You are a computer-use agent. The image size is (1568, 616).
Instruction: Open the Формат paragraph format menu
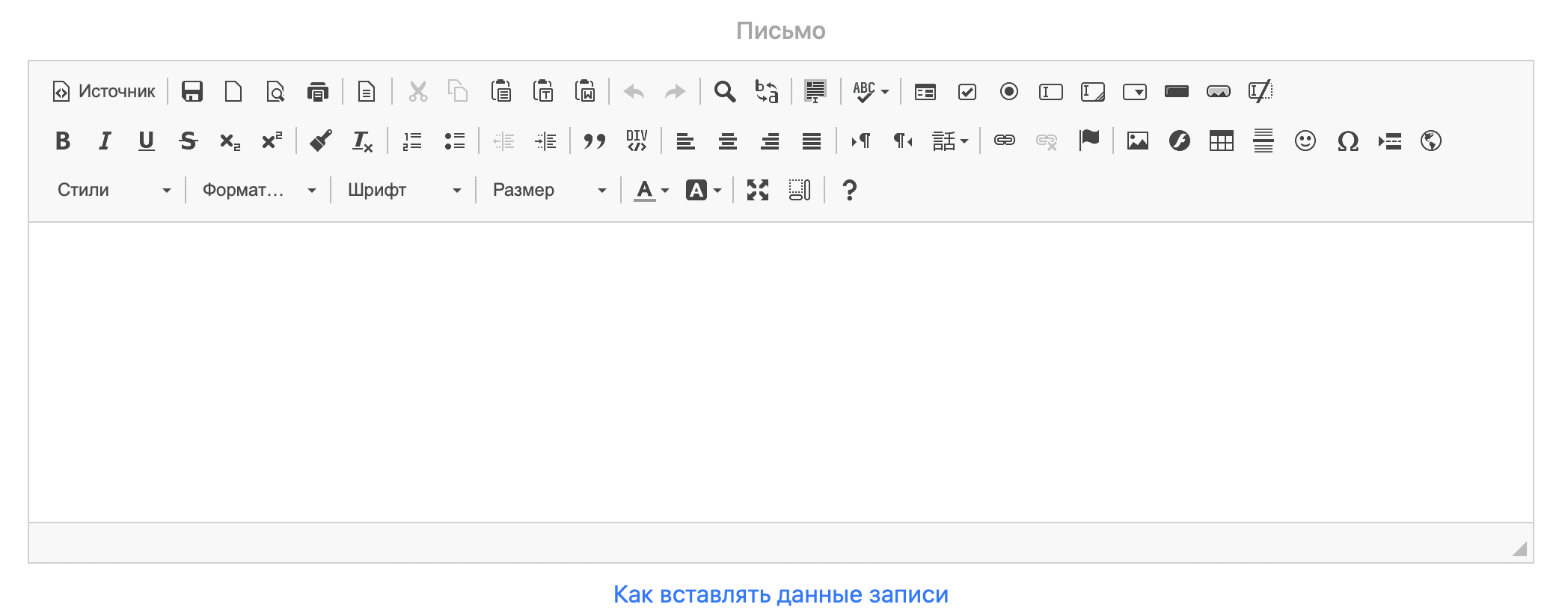[259, 190]
